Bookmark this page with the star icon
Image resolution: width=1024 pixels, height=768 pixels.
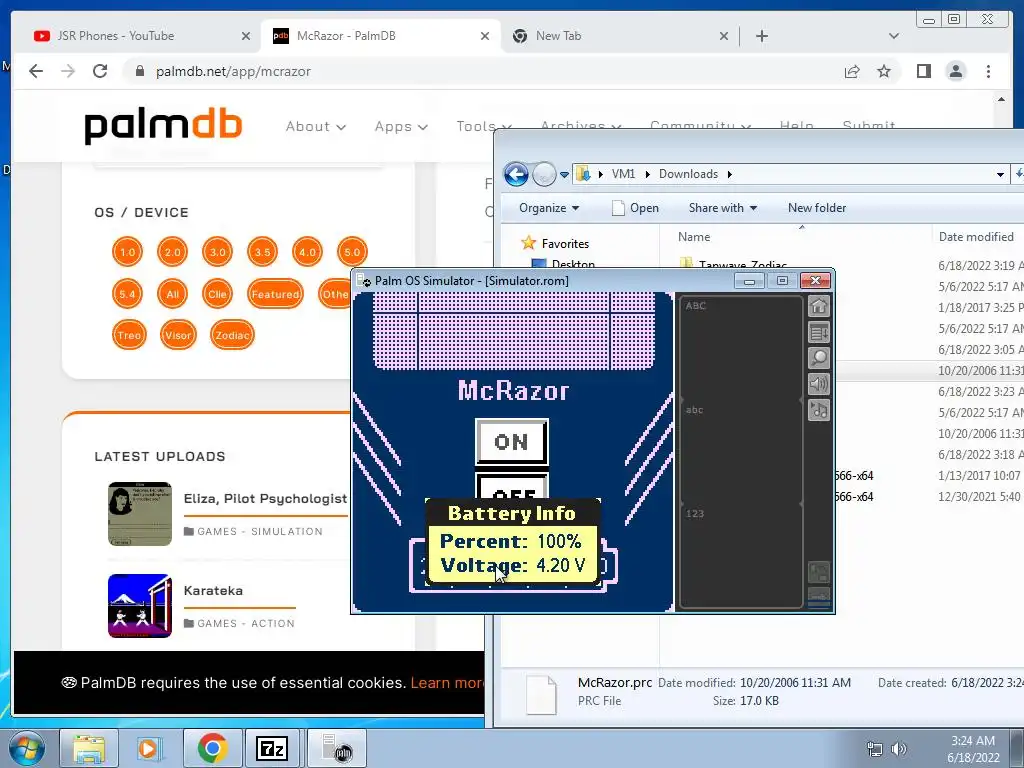(x=884, y=71)
